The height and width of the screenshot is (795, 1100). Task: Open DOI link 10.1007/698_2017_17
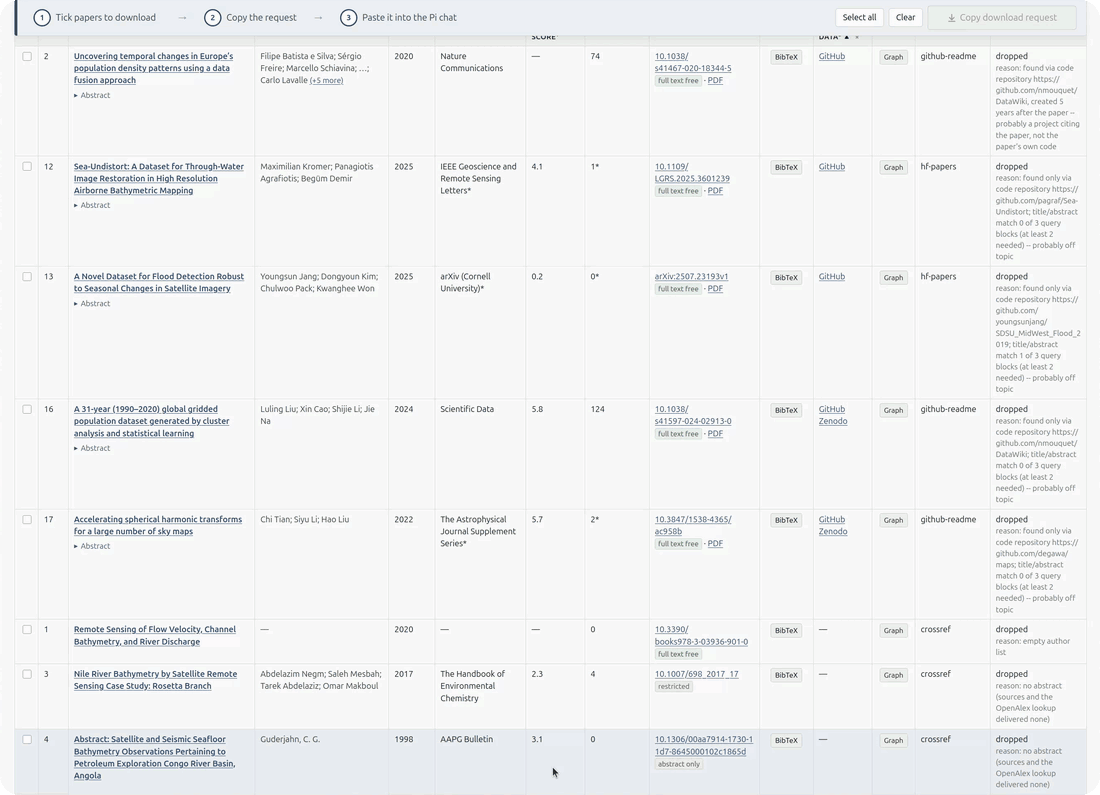coord(696,674)
